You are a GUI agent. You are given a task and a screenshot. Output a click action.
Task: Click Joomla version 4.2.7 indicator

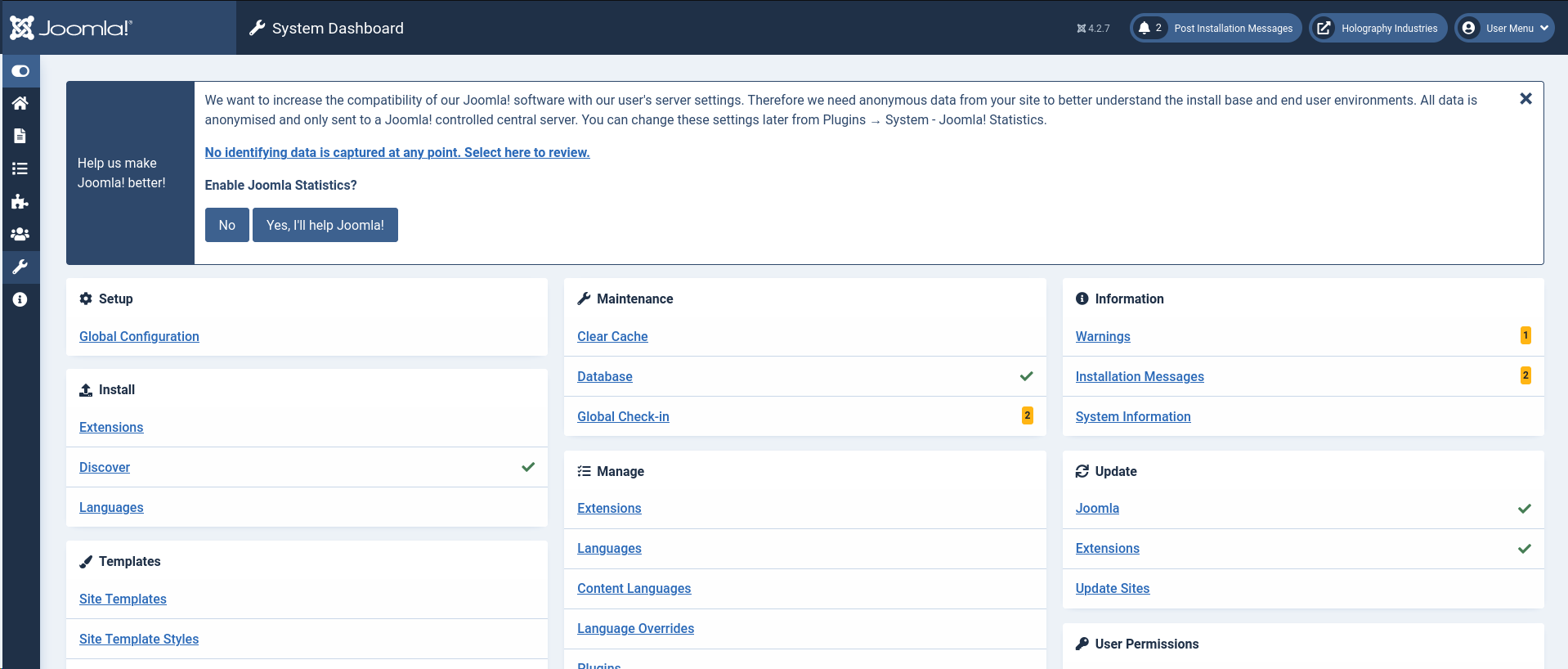point(1093,28)
